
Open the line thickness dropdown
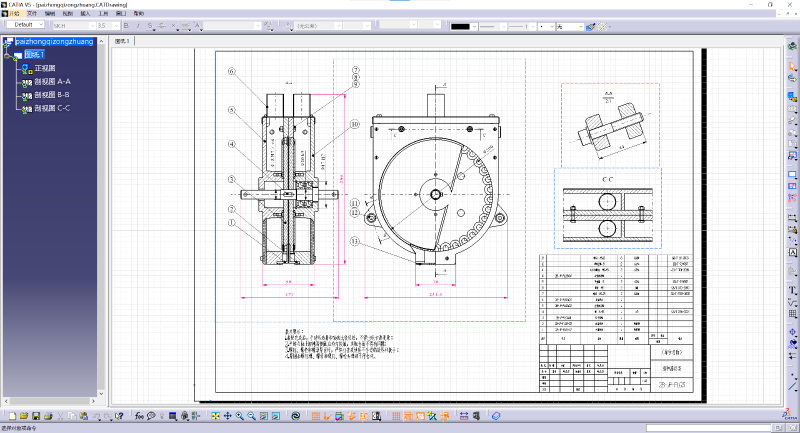[521, 27]
